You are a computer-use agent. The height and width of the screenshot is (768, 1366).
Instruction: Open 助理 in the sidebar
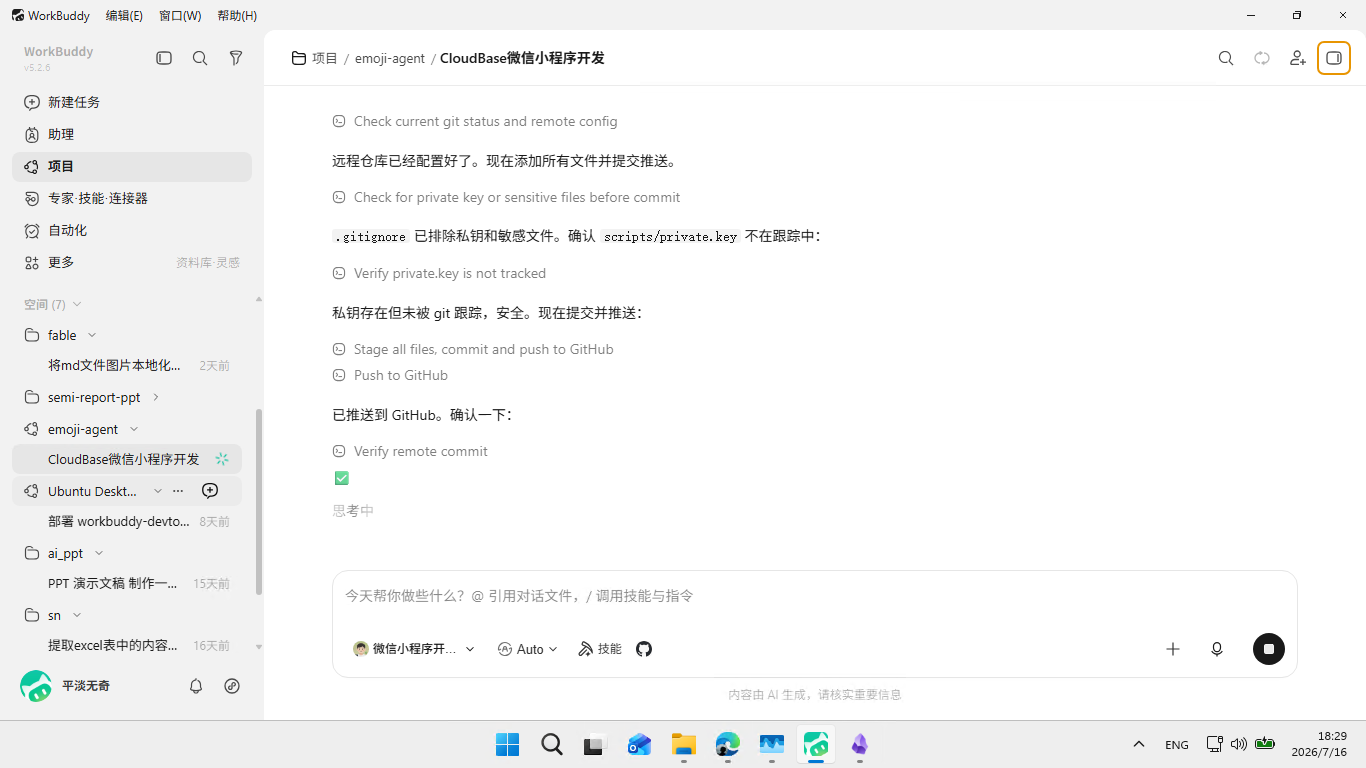(x=132, y=134)
